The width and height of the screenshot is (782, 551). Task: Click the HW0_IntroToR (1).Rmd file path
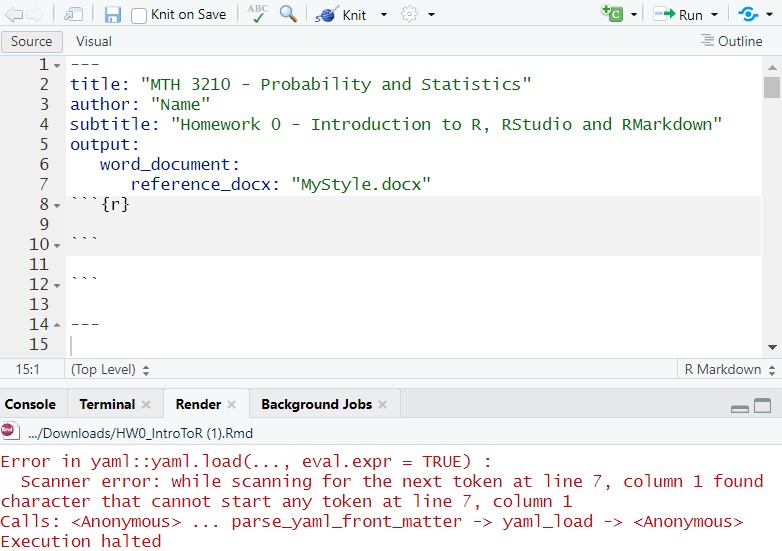click(141, 433)
